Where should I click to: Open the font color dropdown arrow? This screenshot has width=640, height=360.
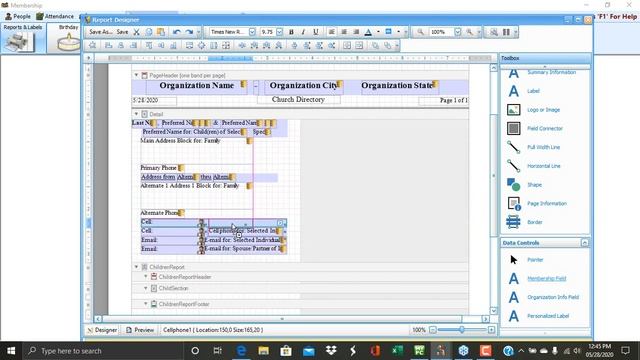(x=378, y=32)
